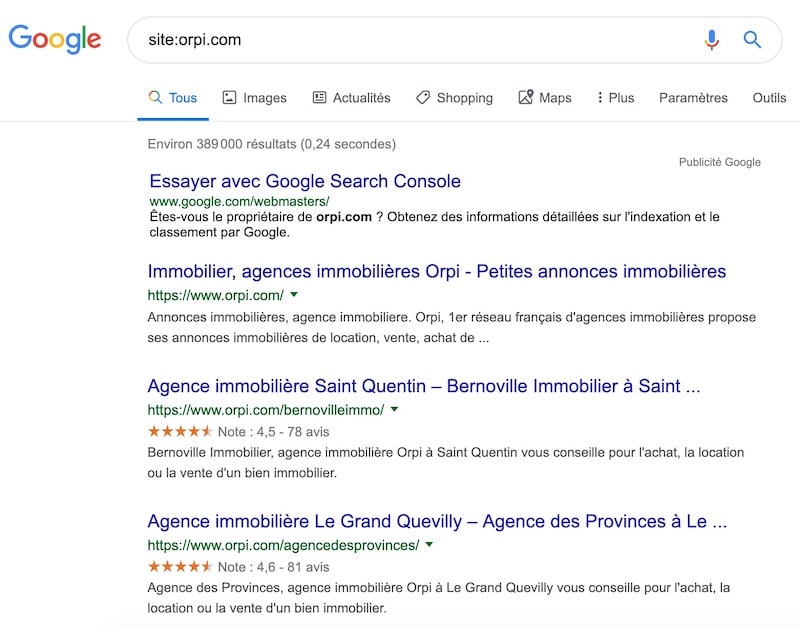This screenshot has height=629, width=800.
Task: Activate voice search microphone icon
Action: coord(711,40)
